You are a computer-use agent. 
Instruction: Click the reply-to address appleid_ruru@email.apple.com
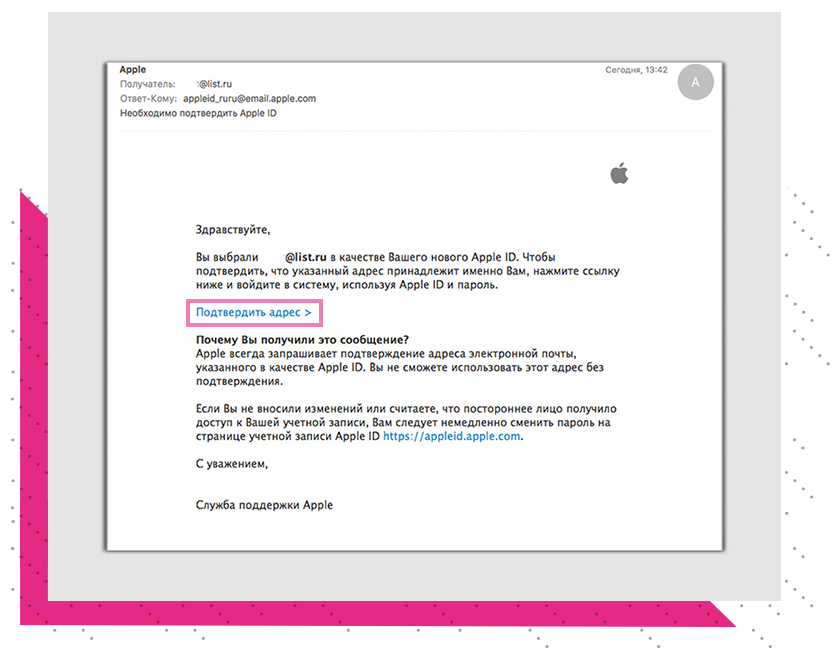pyautogui.click(x=250, y=99)
